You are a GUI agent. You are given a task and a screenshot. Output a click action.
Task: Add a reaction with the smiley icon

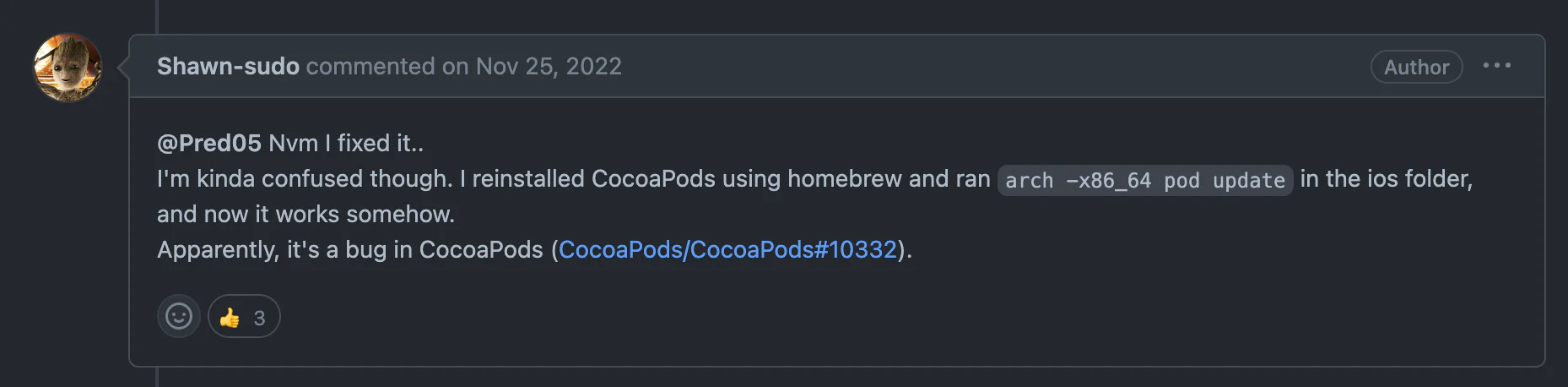coord(179,317)
